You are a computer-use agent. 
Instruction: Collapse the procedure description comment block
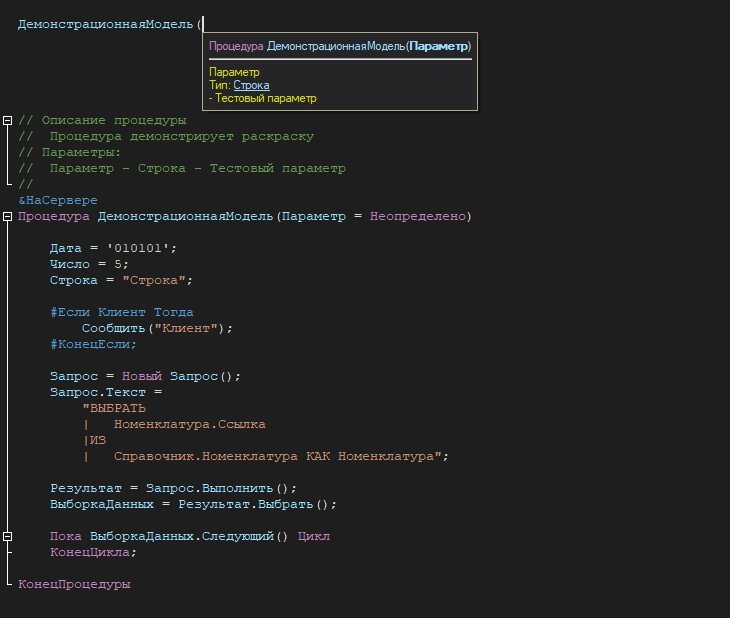coord(7,121)
